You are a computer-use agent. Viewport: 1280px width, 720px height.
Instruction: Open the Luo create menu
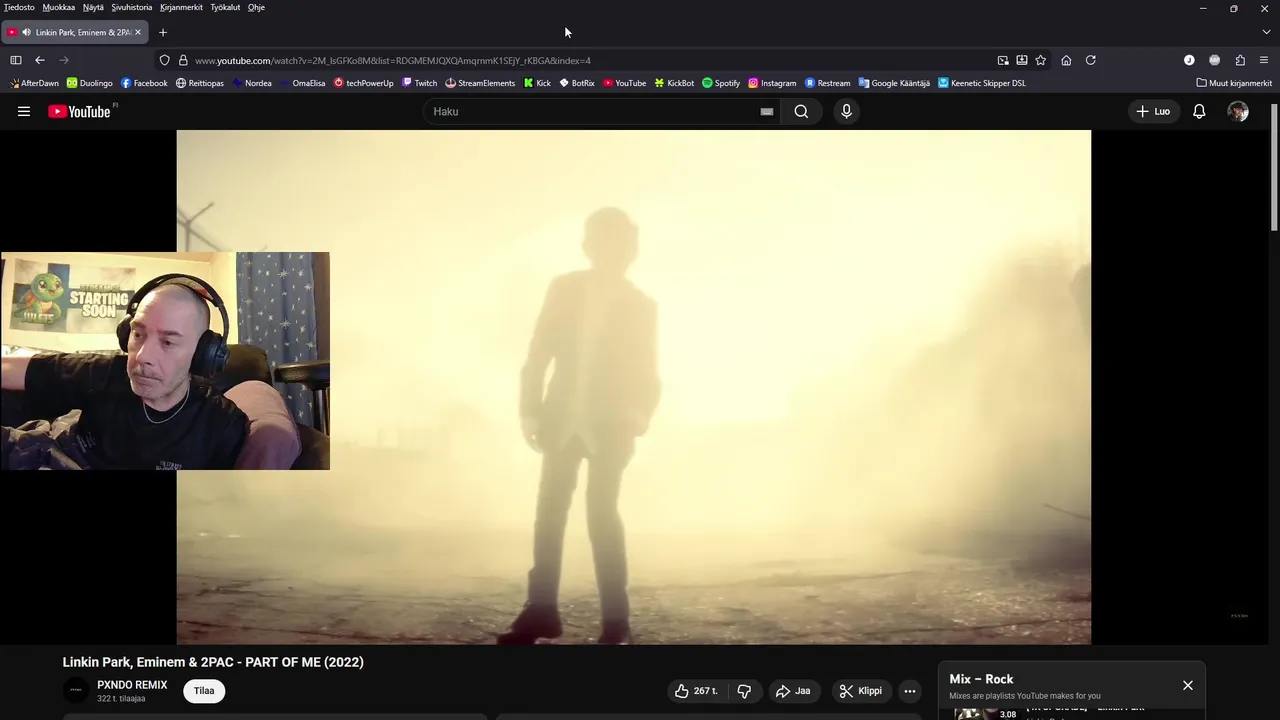coord(1153,111)
